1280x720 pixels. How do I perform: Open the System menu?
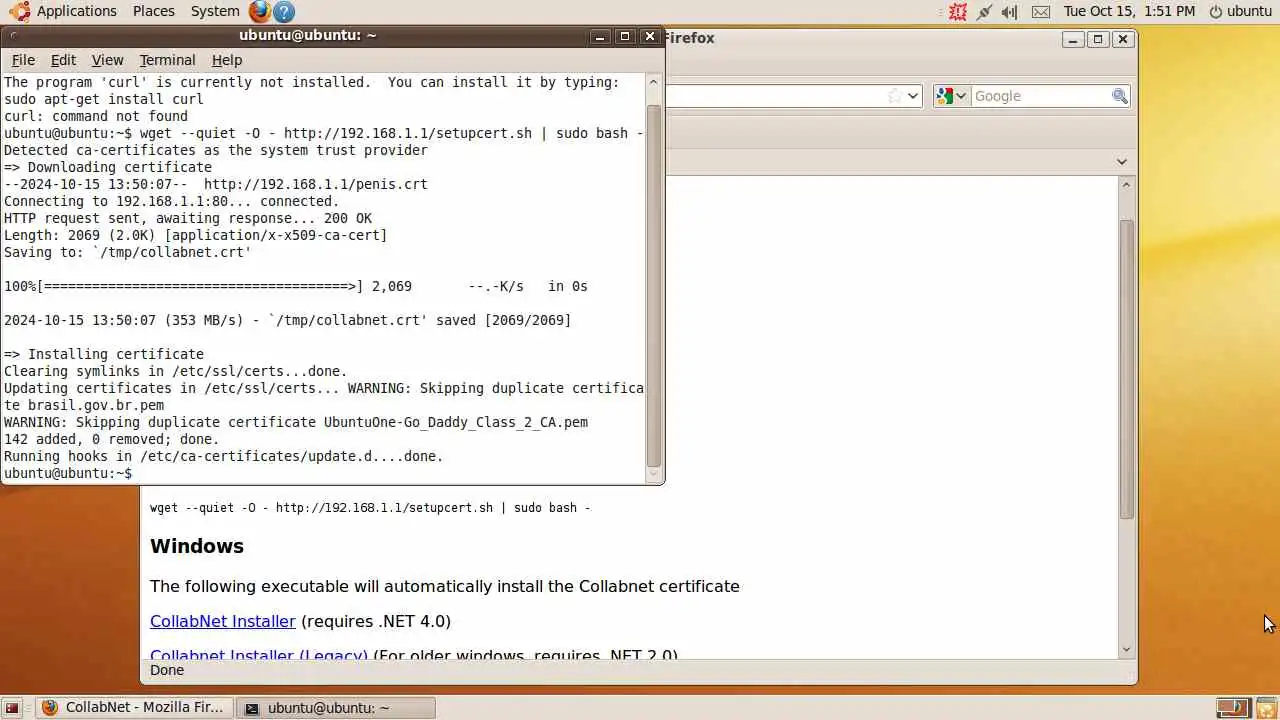tap(215, 11)
